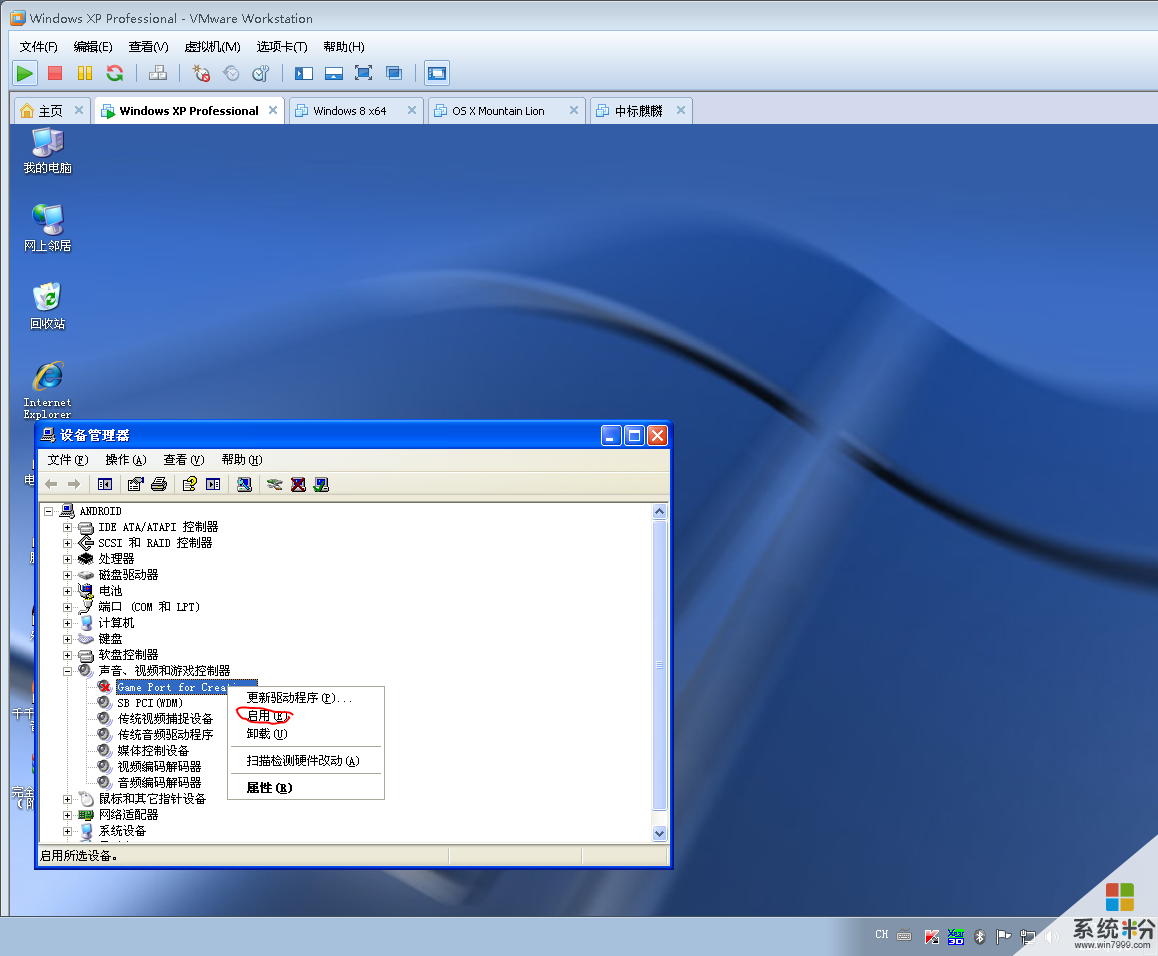1158x956 pixels.
Task: Open the 虚拟机(M) menu in VMware
Action: [x=212, y=47]
